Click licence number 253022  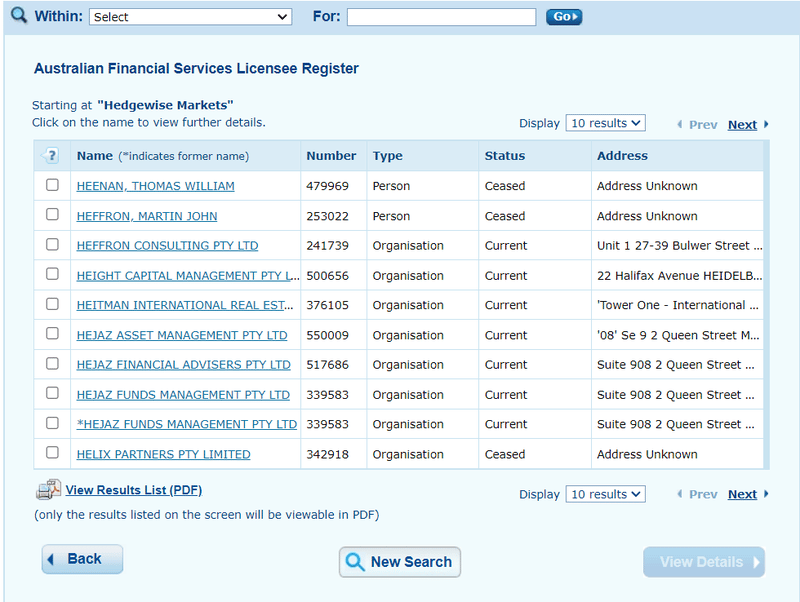(x=327, y=216)
